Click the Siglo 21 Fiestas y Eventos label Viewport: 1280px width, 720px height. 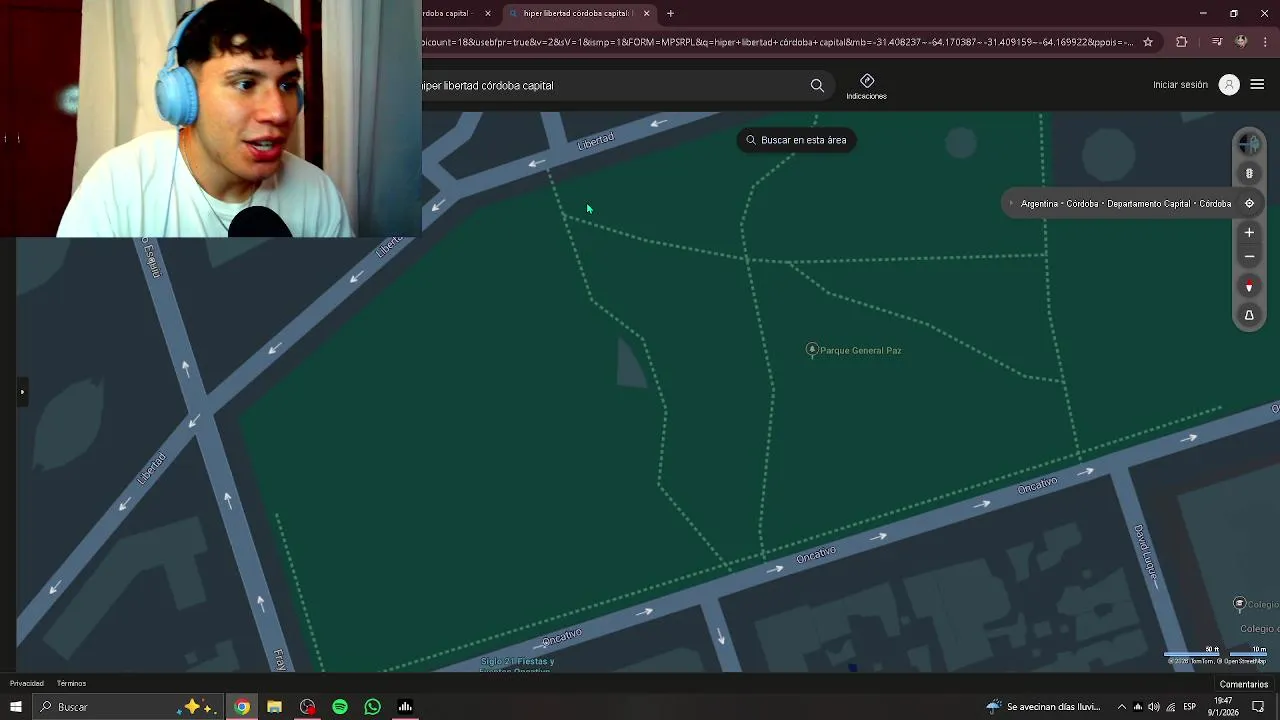[x=517, y=665]
